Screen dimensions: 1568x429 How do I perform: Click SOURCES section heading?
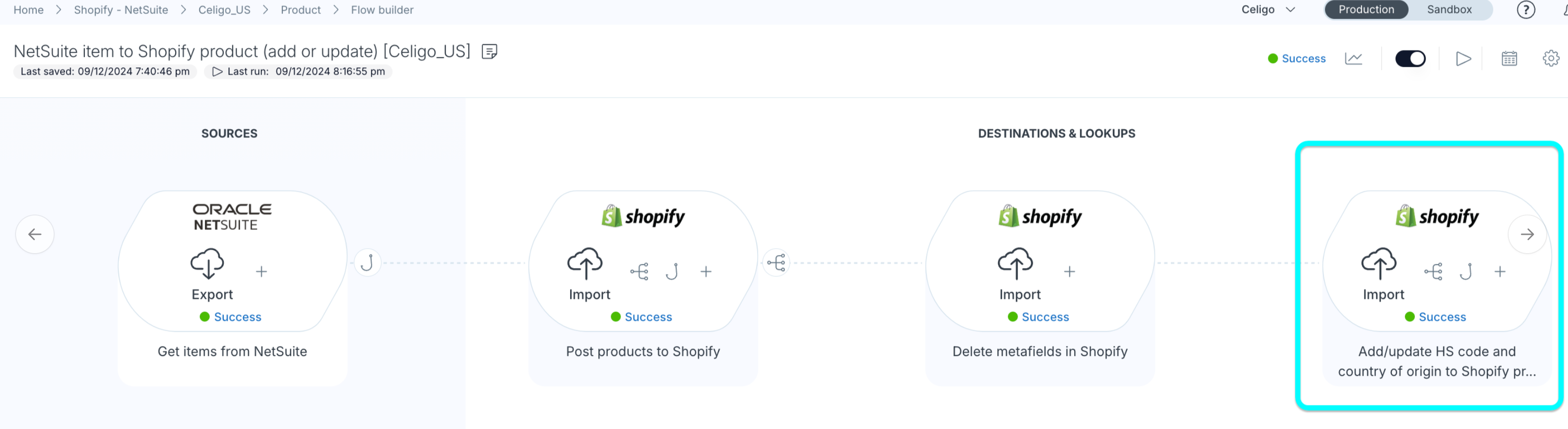click(x=229, y=133)
